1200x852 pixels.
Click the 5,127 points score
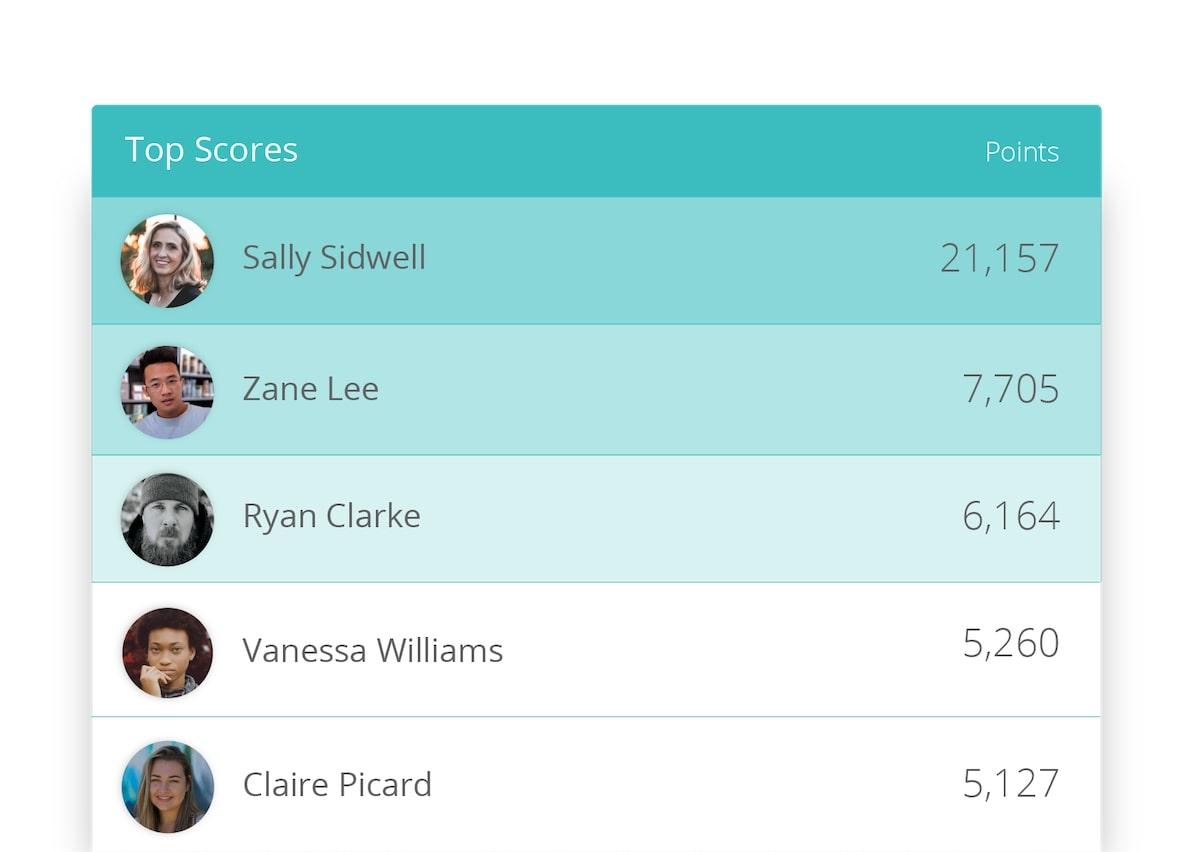1010,784
